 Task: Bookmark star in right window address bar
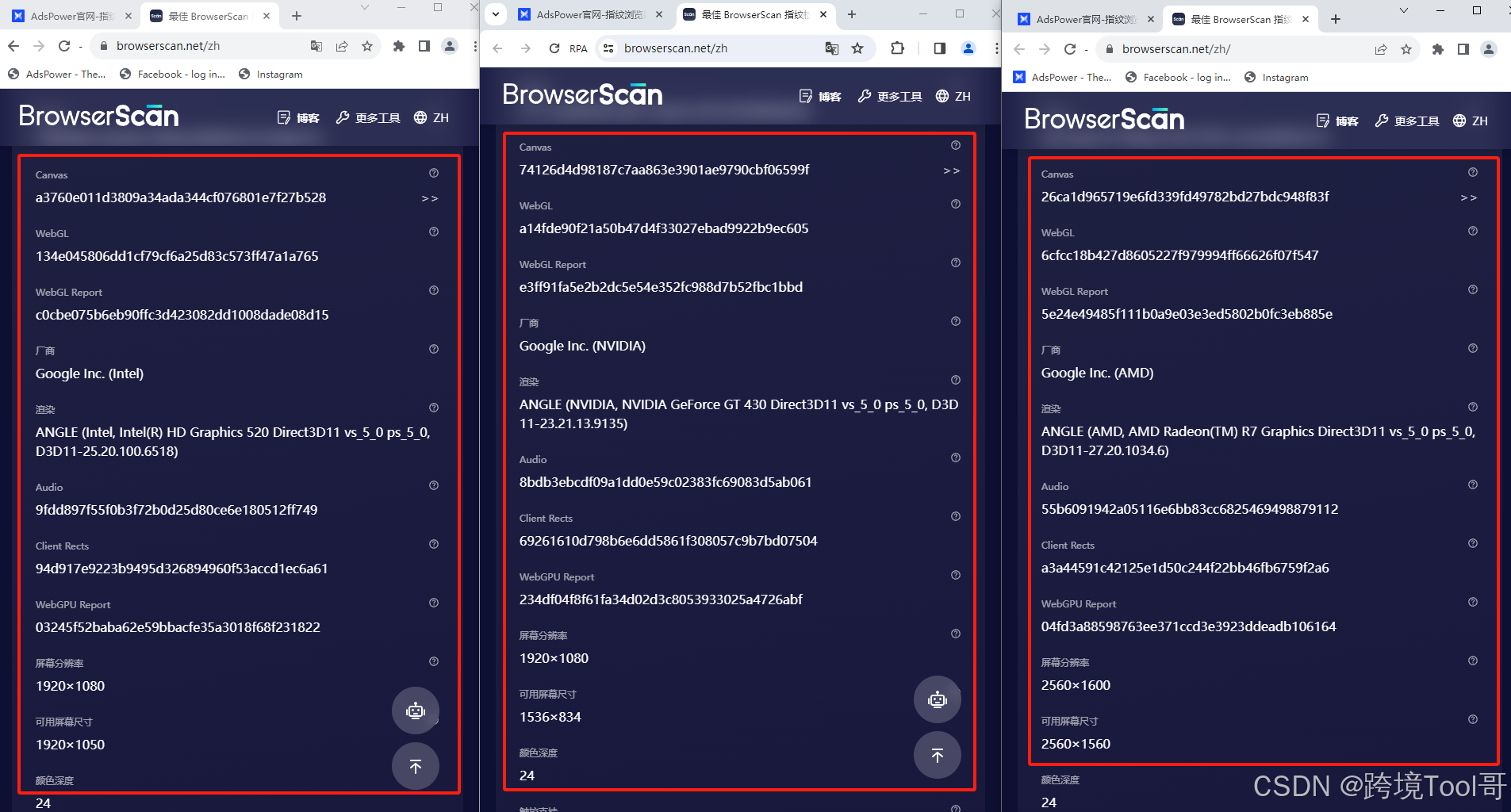(x=1406, y=49)
